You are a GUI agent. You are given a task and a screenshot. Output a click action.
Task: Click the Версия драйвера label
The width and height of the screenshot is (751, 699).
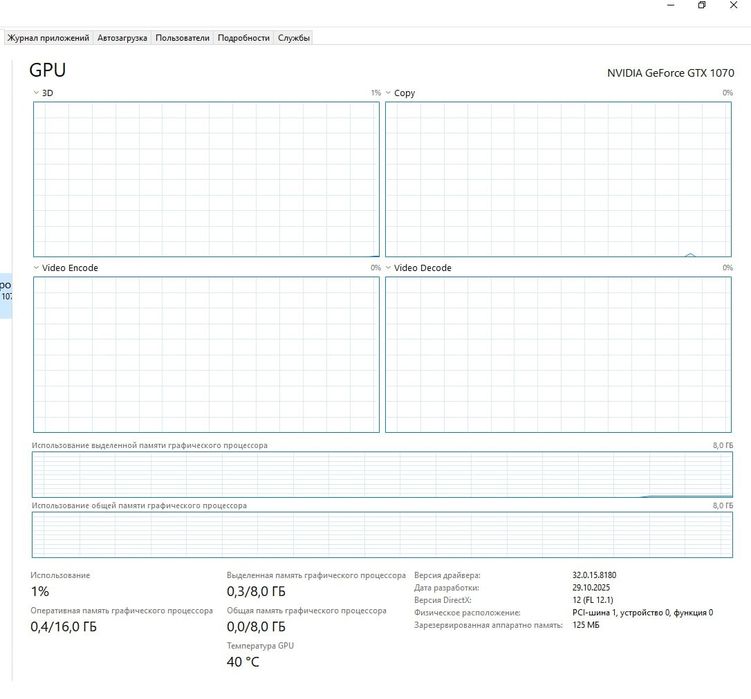coord(447,575)
